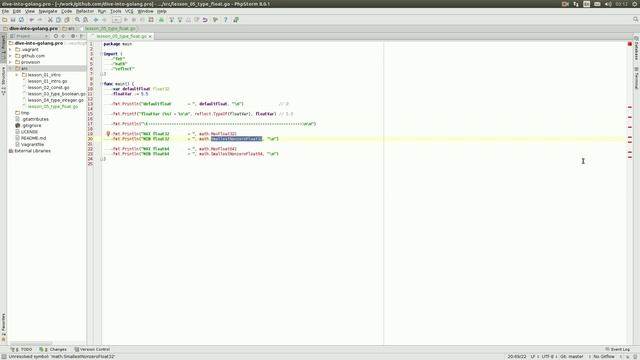Open the Code menu
The height and width of the screenshot is (360, 640).
[x=67, y=11]
